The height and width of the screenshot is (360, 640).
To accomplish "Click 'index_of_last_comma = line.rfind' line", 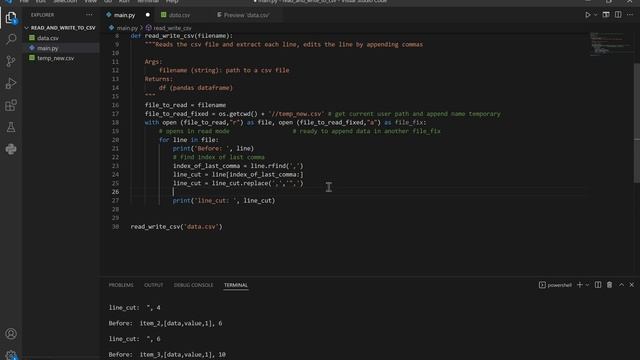I will tap(238, 166).
